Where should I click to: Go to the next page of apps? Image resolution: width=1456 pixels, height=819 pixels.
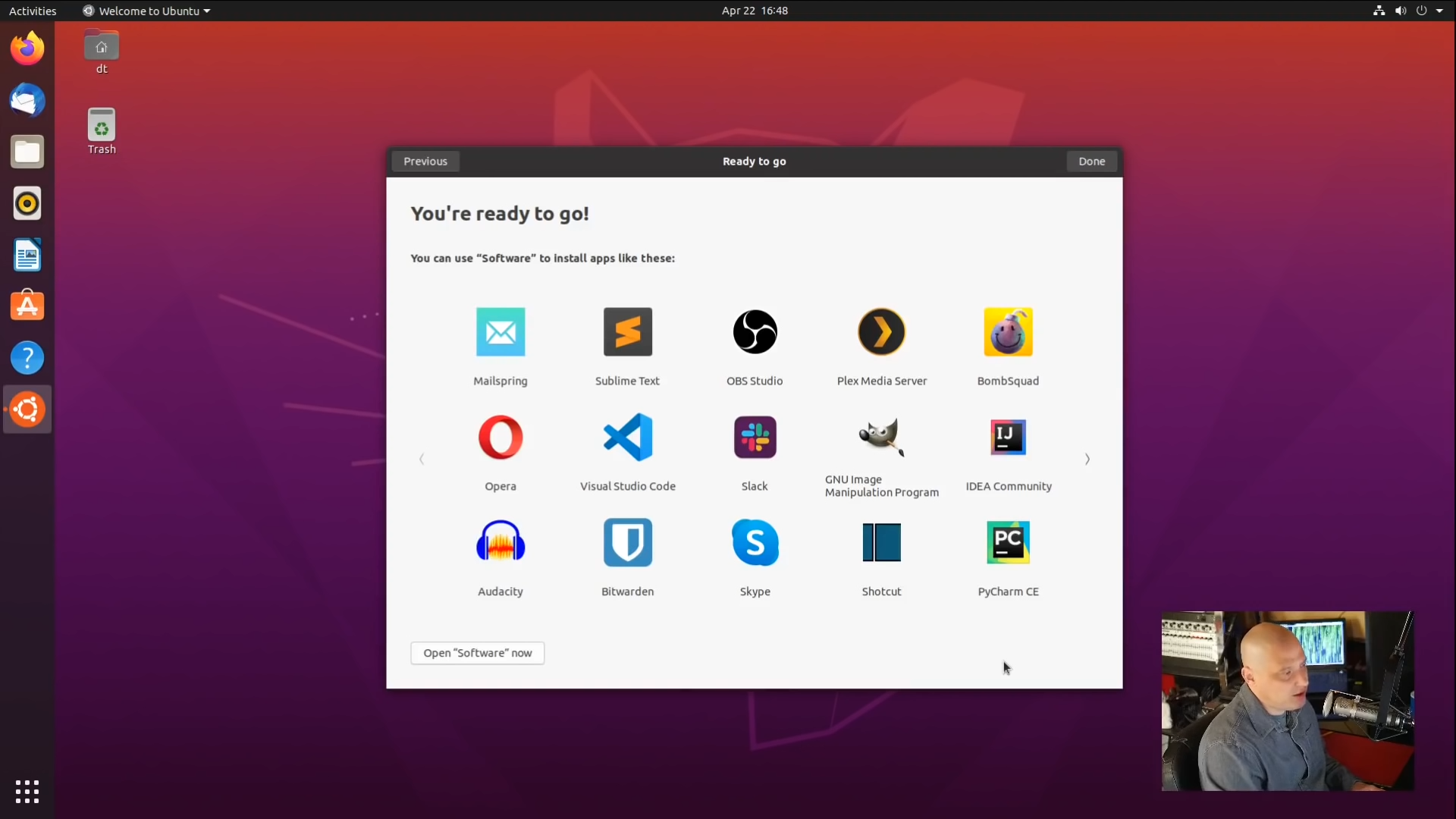pos(1087,459)
